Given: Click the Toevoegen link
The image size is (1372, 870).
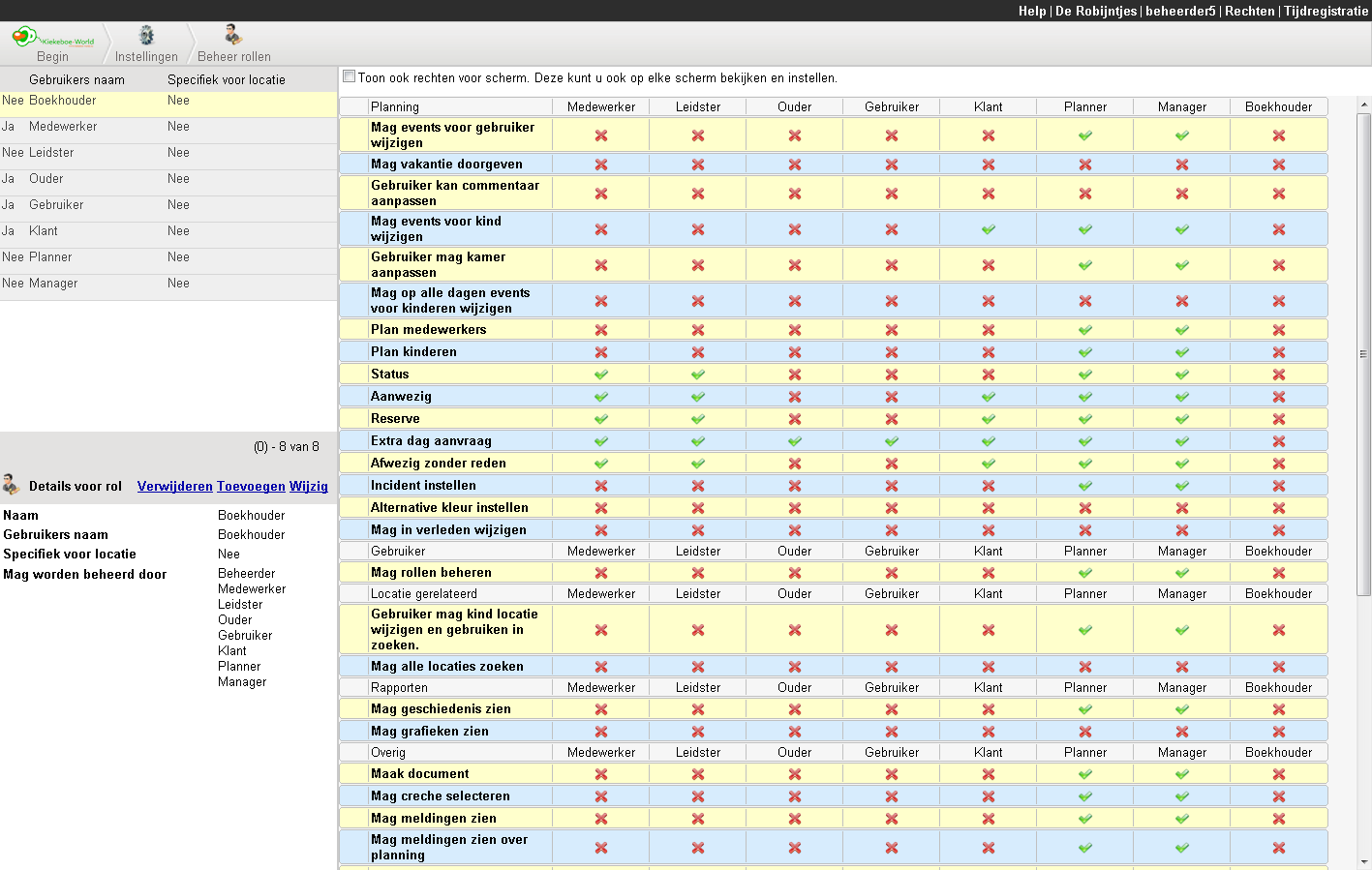Looking at the screenshot, I should (251, 487).
